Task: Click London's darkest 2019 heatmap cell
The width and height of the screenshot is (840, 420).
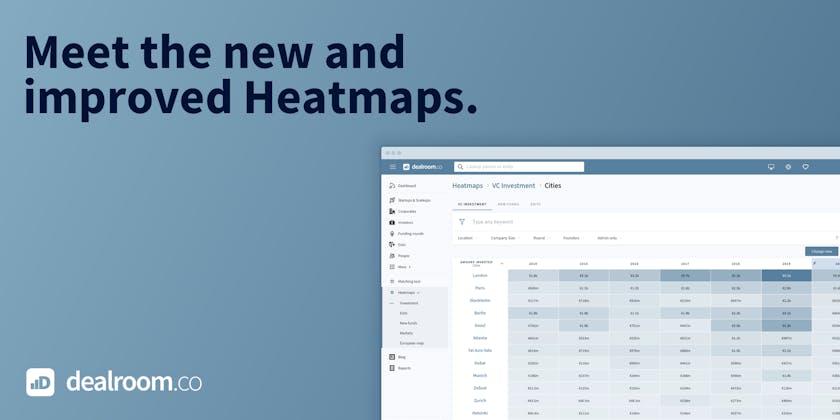Action: coord(786,275)
